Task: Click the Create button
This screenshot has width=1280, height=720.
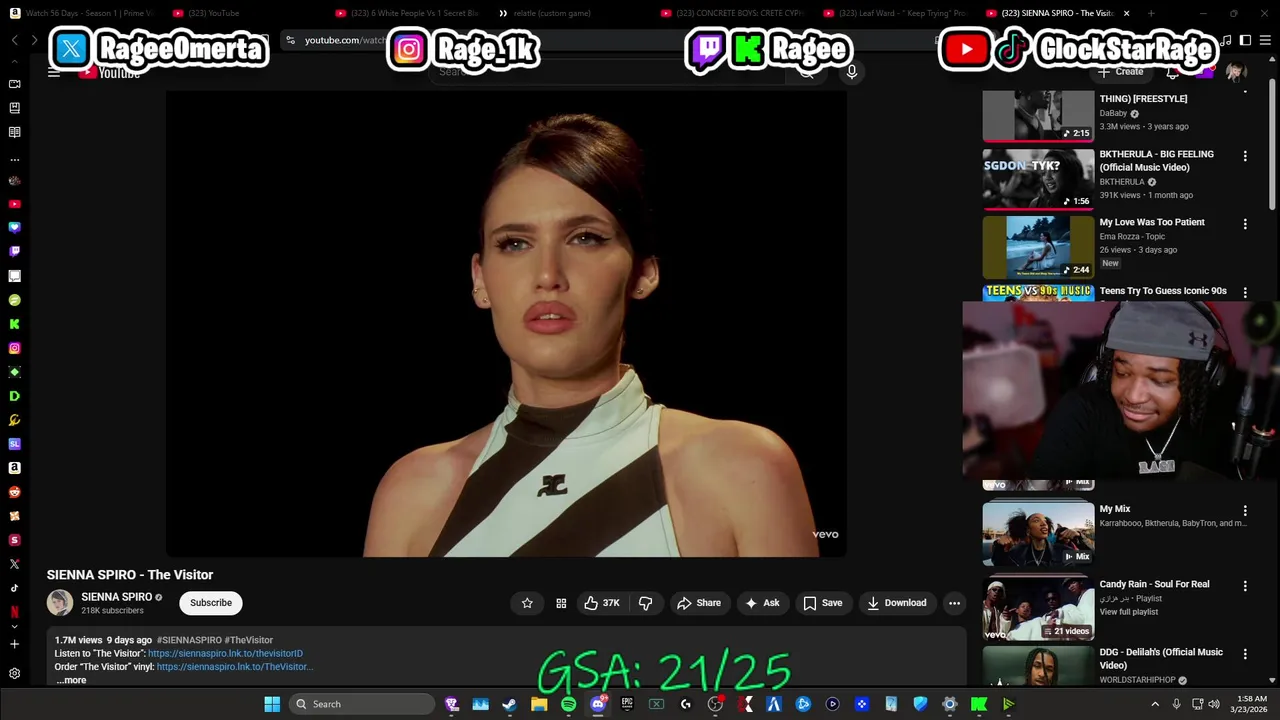Action: point(1121,72)
